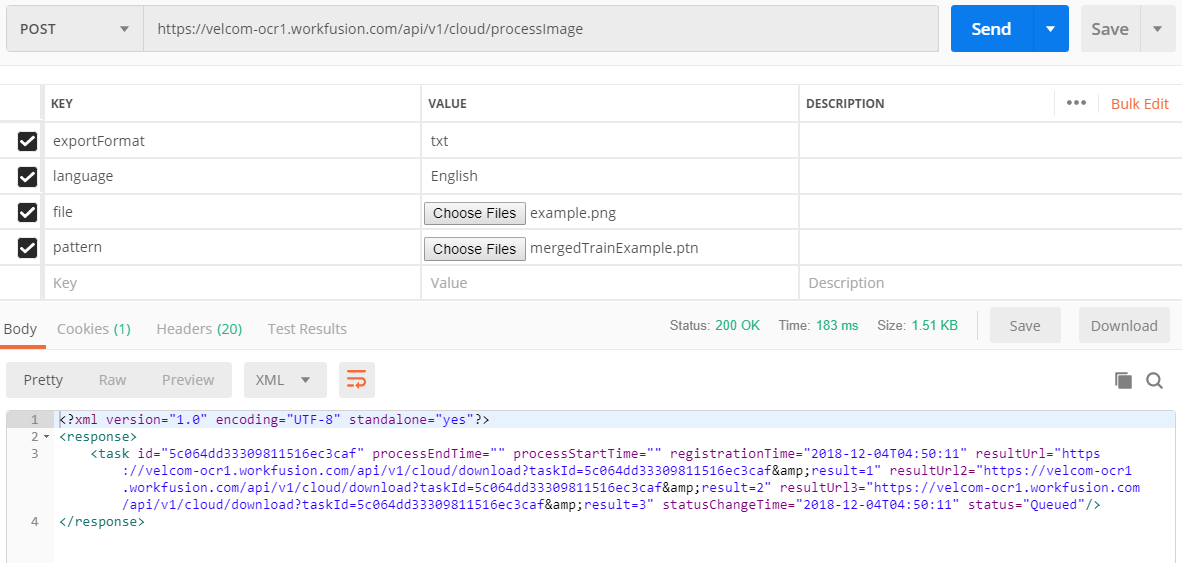Viewport: 1182px width, 563px height.
Task: Choose files for the file row
Action: 475,213
